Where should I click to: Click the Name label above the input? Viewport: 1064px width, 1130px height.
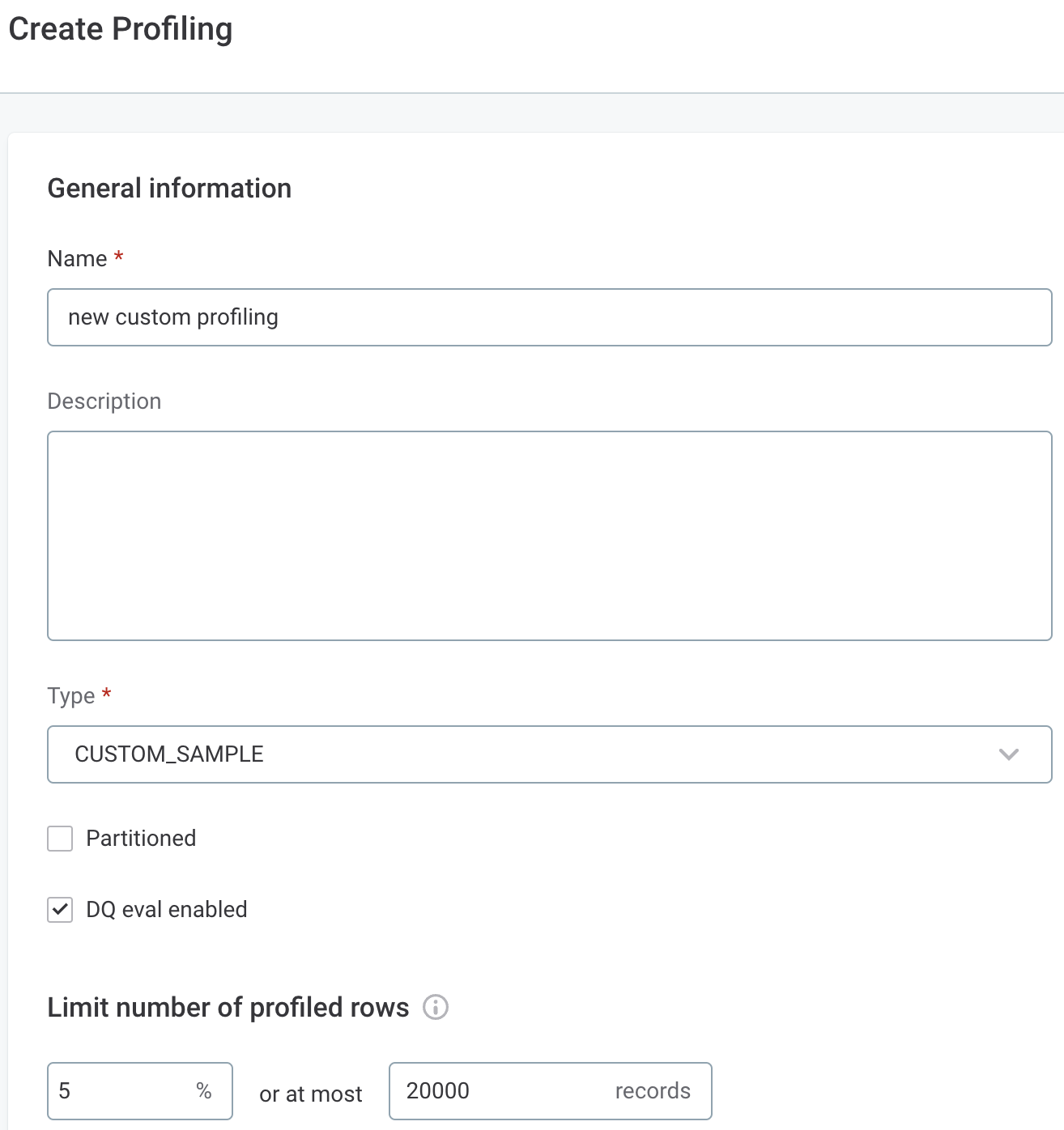point(77,258)
